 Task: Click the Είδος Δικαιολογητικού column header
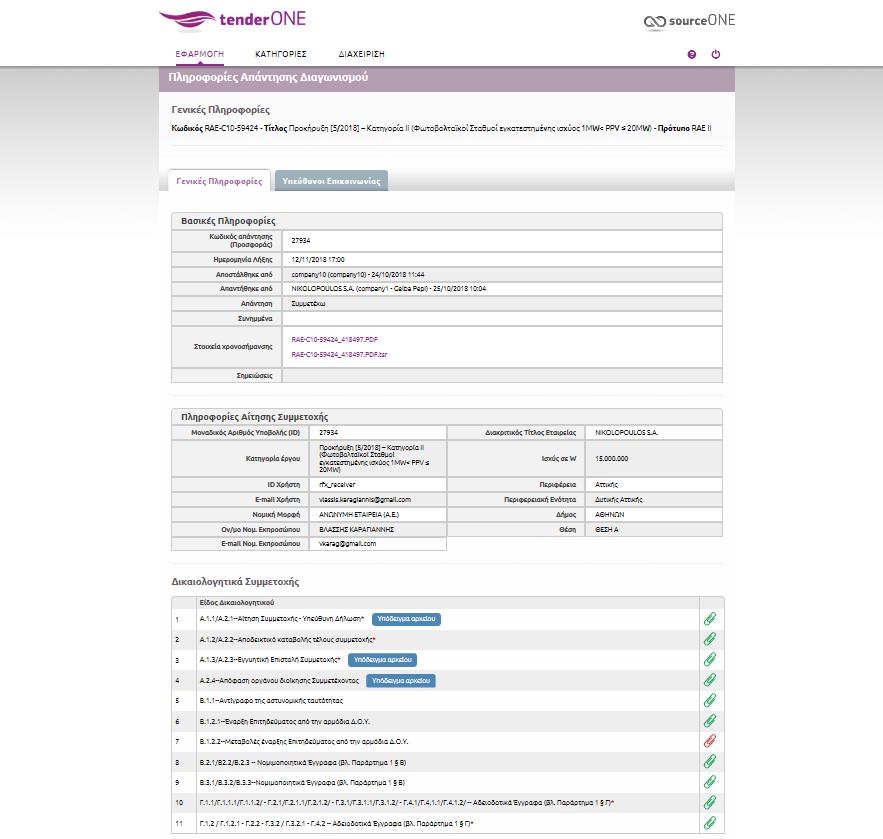237,603
